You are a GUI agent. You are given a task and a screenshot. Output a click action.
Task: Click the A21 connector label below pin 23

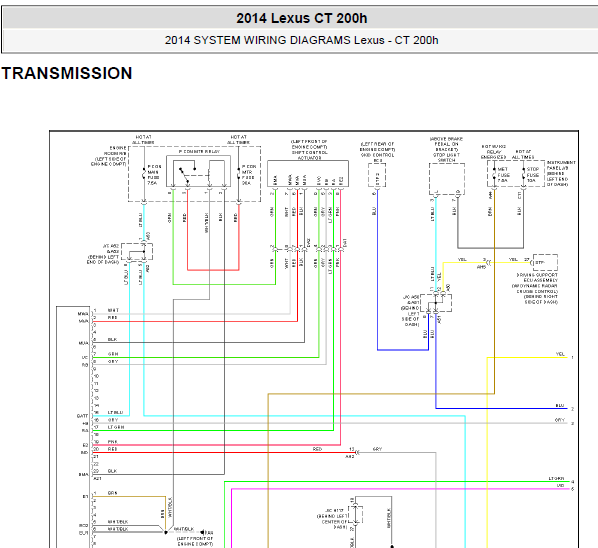tap(97, 478)
